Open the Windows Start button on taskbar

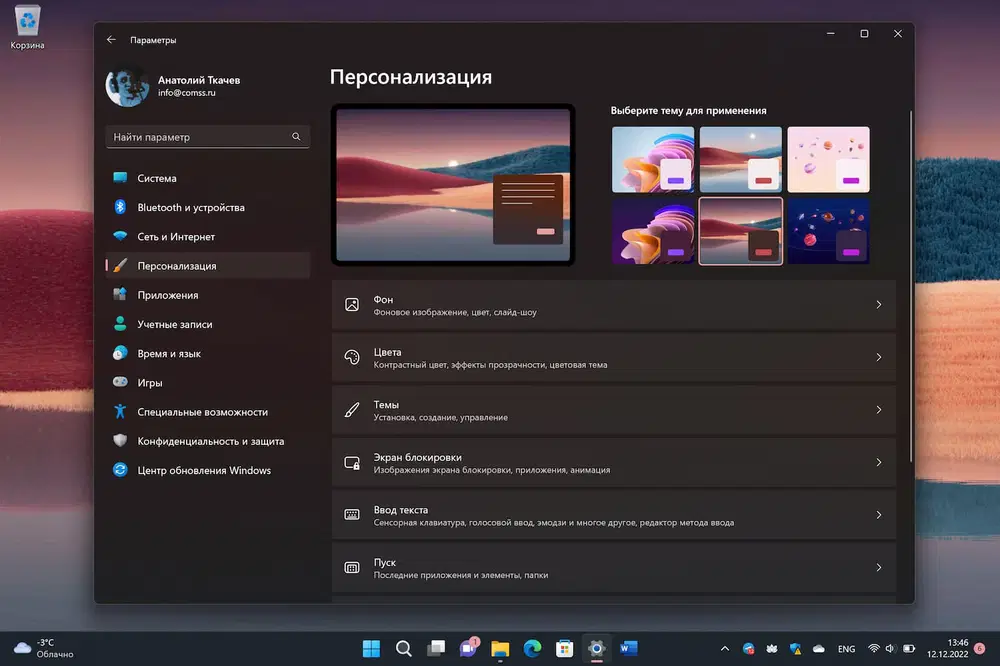[x=371, y=649]
